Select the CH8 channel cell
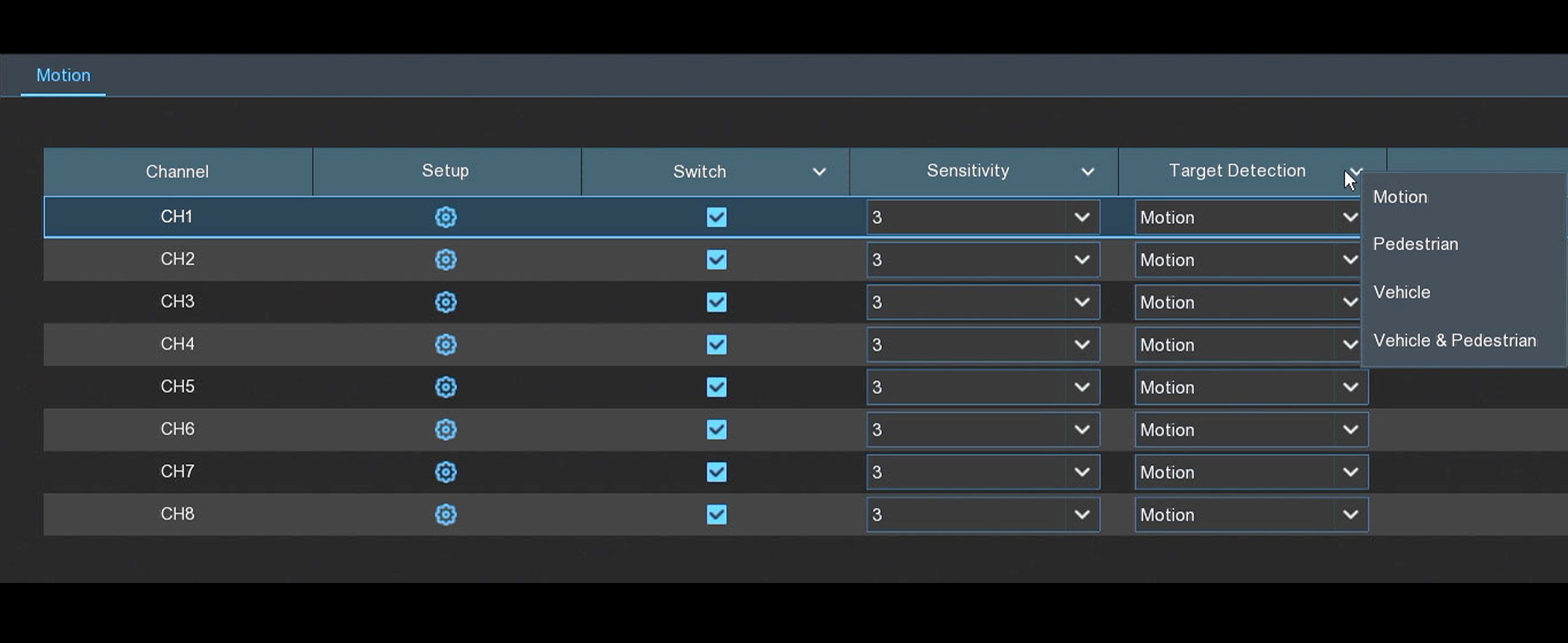The width and height of the screenshot is (1568, 643). [177, 514]
